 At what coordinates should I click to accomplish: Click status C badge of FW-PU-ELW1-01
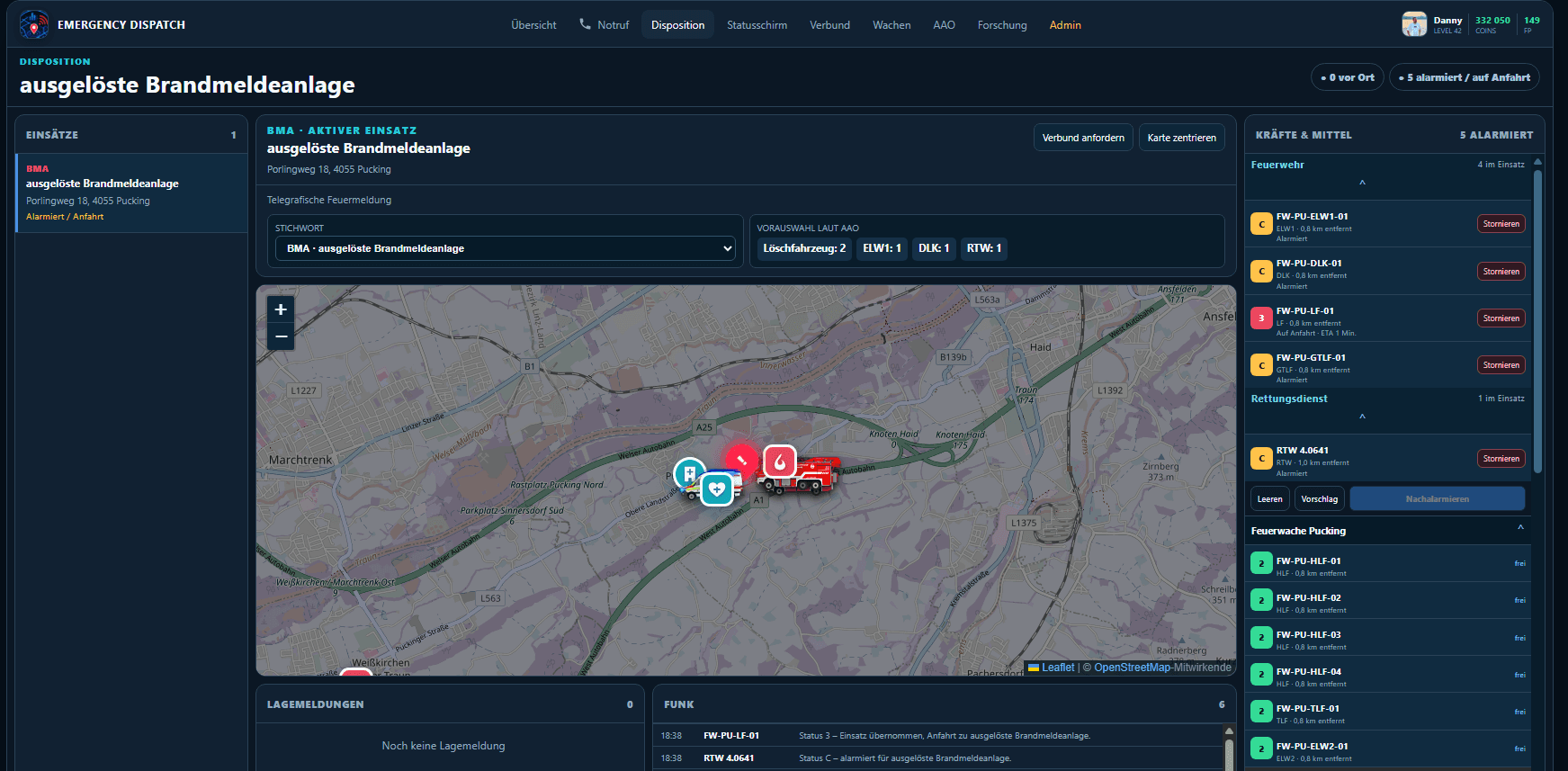(1261, 224)
